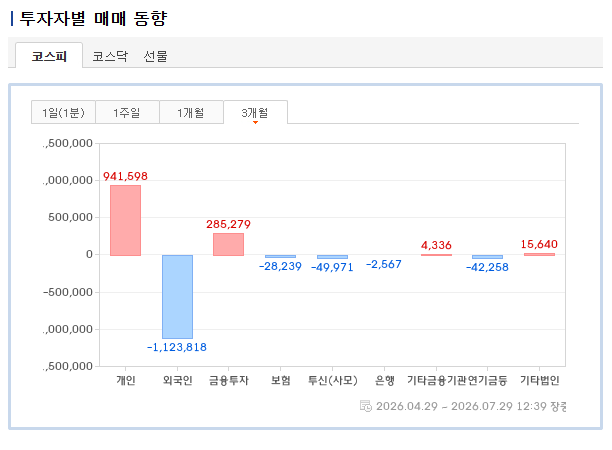Viewport: 612px width, 450px height.
Task: Click the -28,239 value label
Action: pyautogui.click(x=280, y=266)
